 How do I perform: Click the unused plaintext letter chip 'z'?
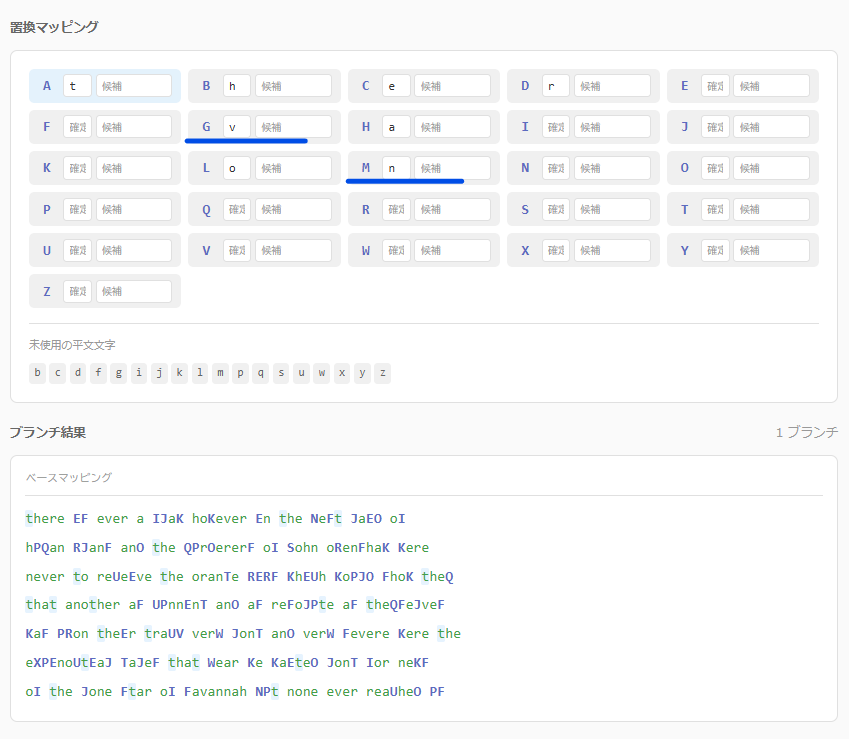pos(382,373)
